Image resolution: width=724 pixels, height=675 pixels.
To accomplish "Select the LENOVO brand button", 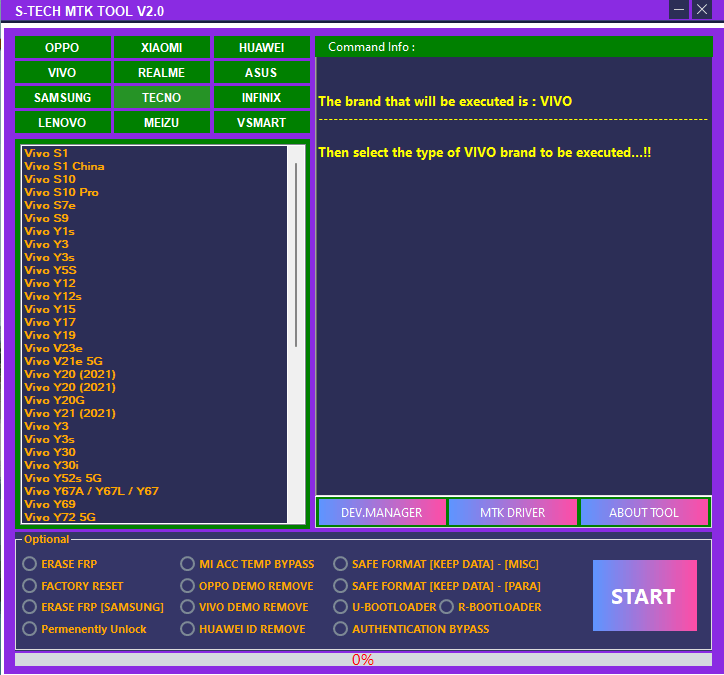I will pyautogui.click(x=63, y=122).
